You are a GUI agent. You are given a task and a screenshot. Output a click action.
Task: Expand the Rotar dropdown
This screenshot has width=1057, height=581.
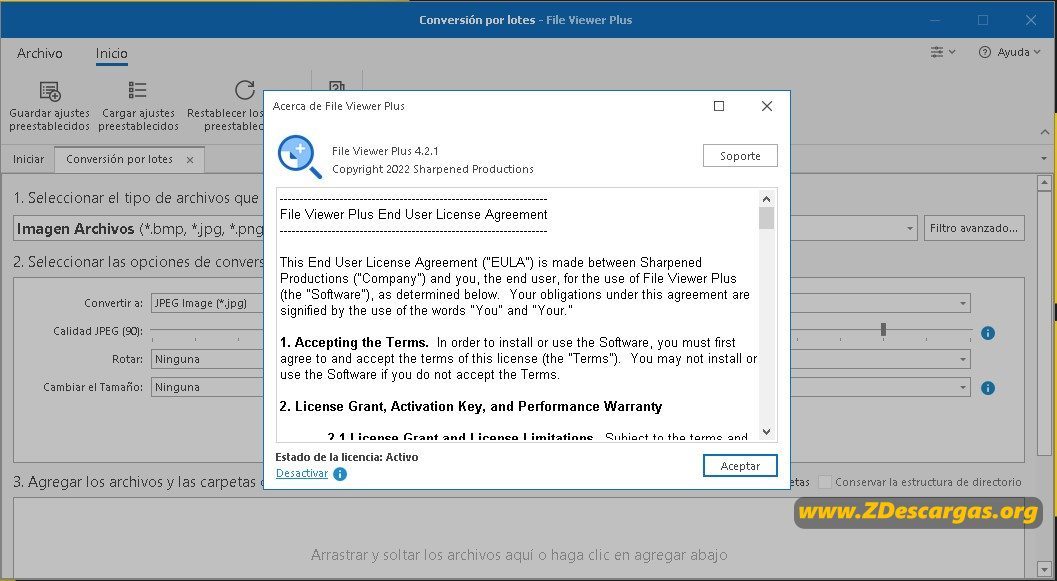963,359
